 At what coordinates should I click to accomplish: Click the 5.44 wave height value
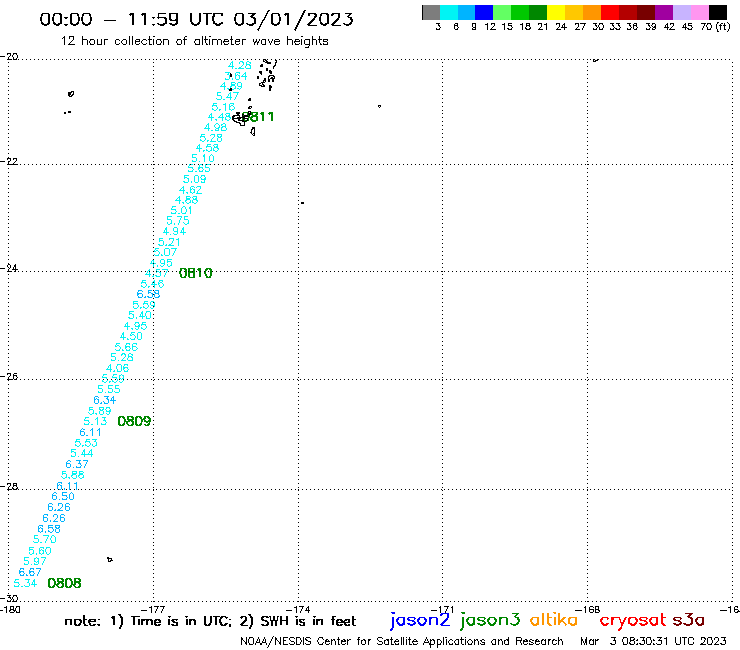82,453
